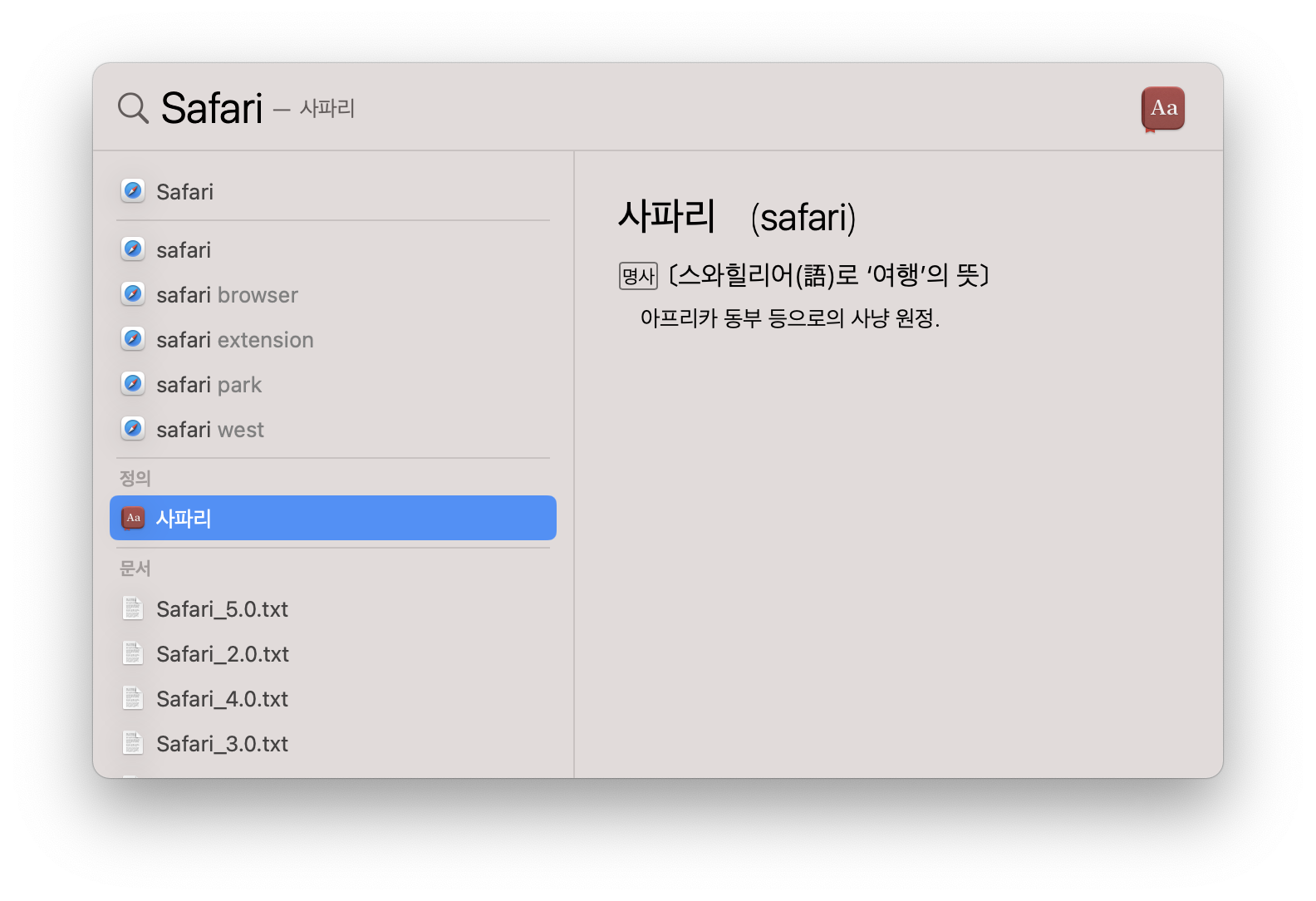
Task: Open Safari_2.0.txt document
Action: point(333,653)
